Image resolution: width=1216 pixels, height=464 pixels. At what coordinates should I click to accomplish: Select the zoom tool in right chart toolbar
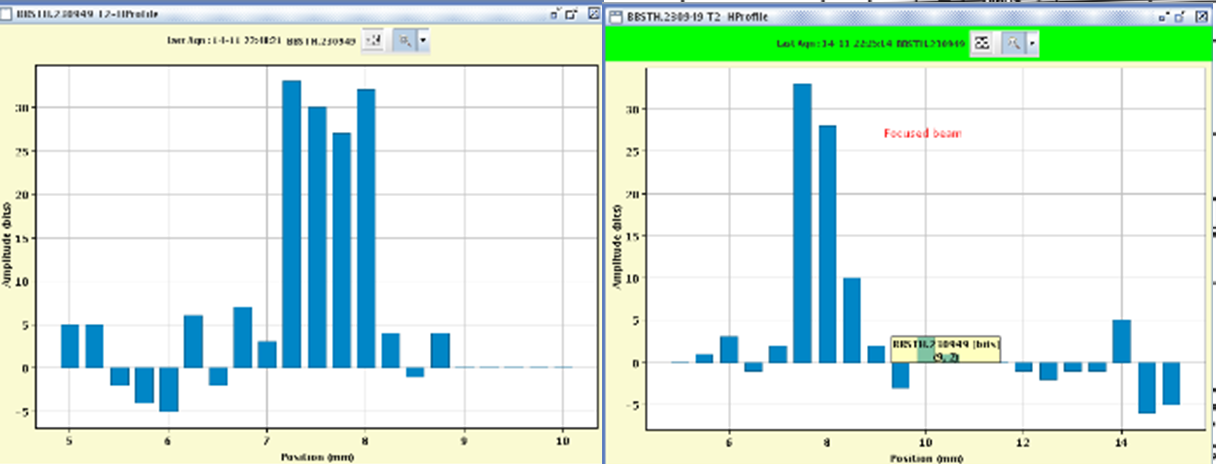(1014, 42)
